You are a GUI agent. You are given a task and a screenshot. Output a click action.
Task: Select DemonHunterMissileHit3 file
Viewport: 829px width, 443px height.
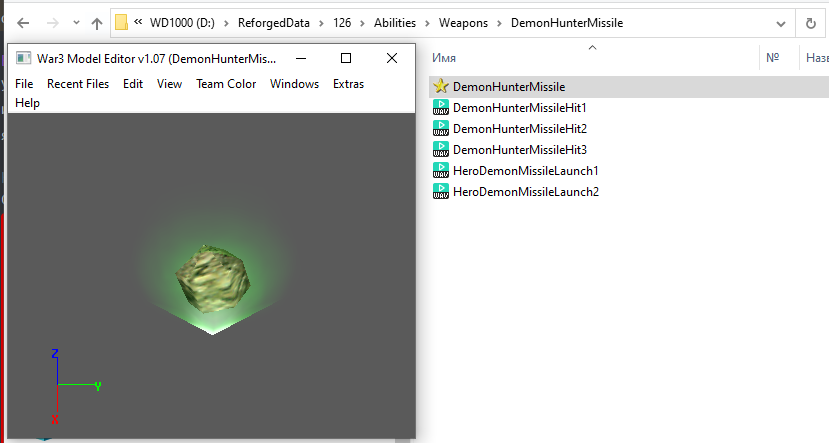(x=519, y=150)
